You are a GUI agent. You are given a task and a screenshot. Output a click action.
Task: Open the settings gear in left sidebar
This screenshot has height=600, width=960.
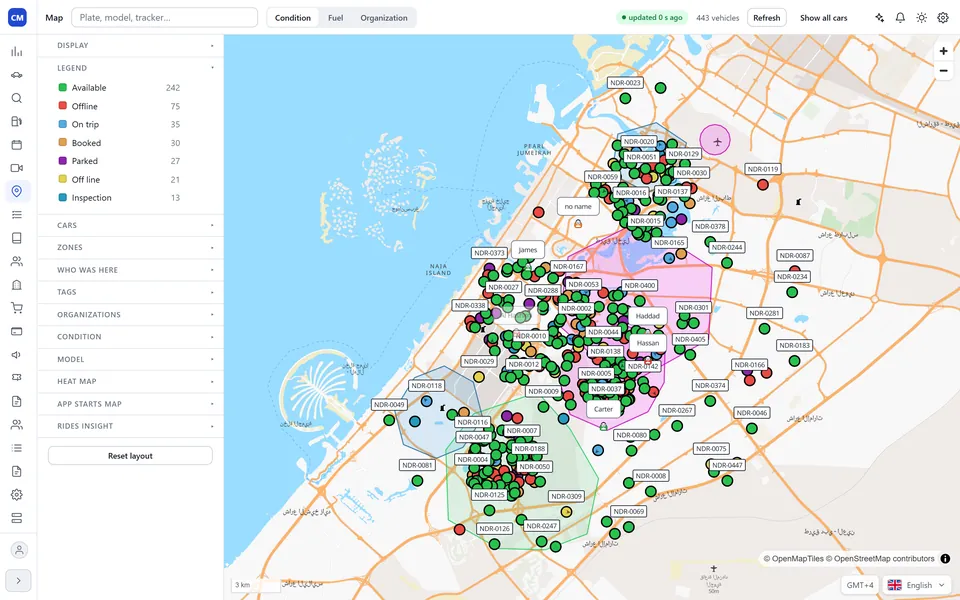[x=17, y=495]
